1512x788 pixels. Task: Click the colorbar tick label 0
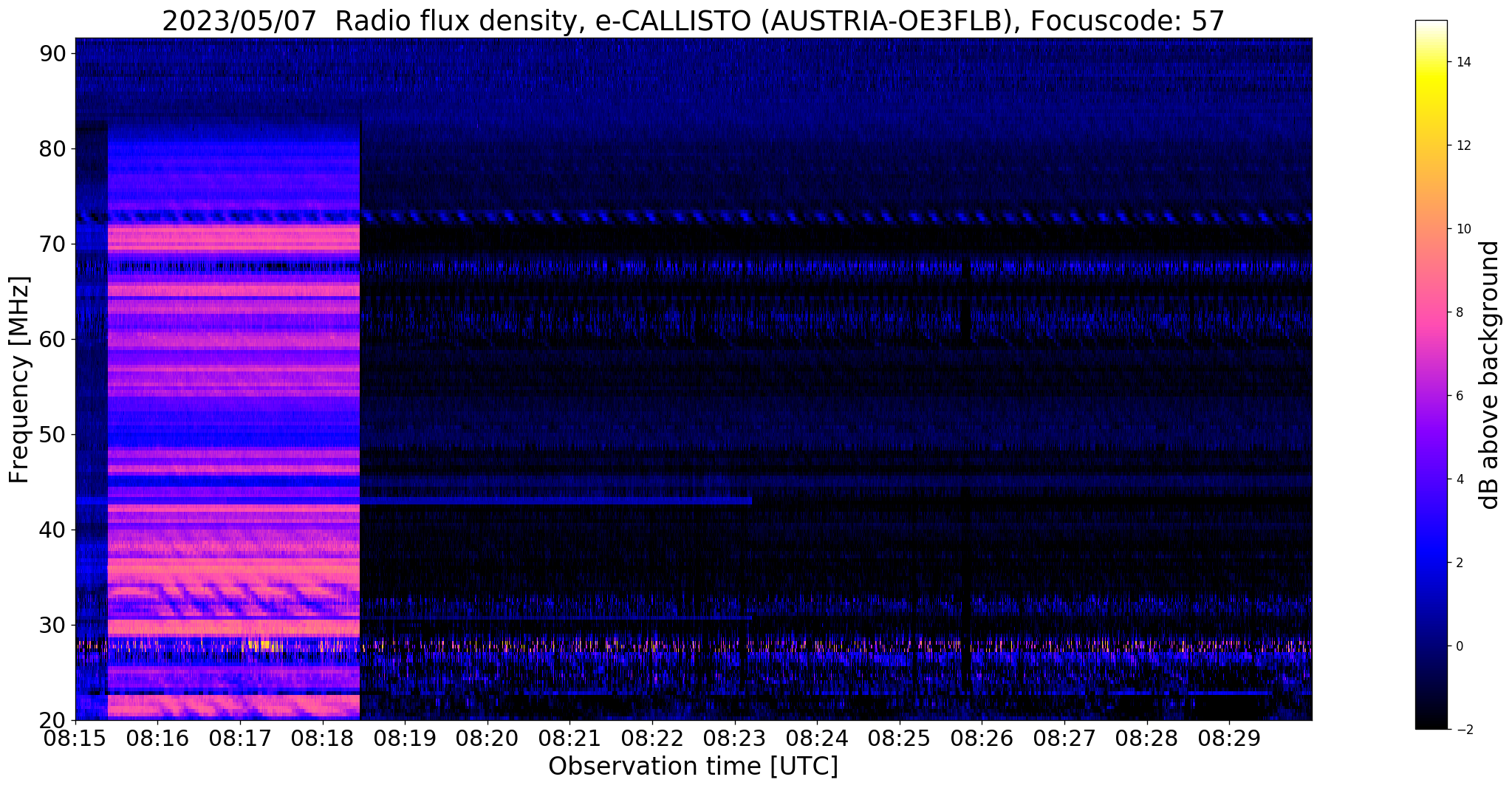pyautogui.click(x=1459, y=646)
